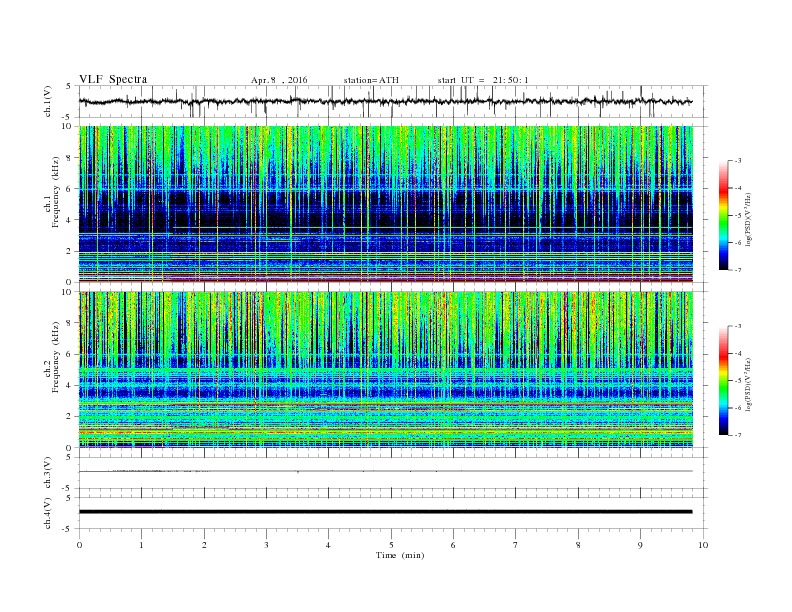Click the ch.2 spectrogram color scale bar
Screen dimensions: 792x612
[x=724, y=380]
